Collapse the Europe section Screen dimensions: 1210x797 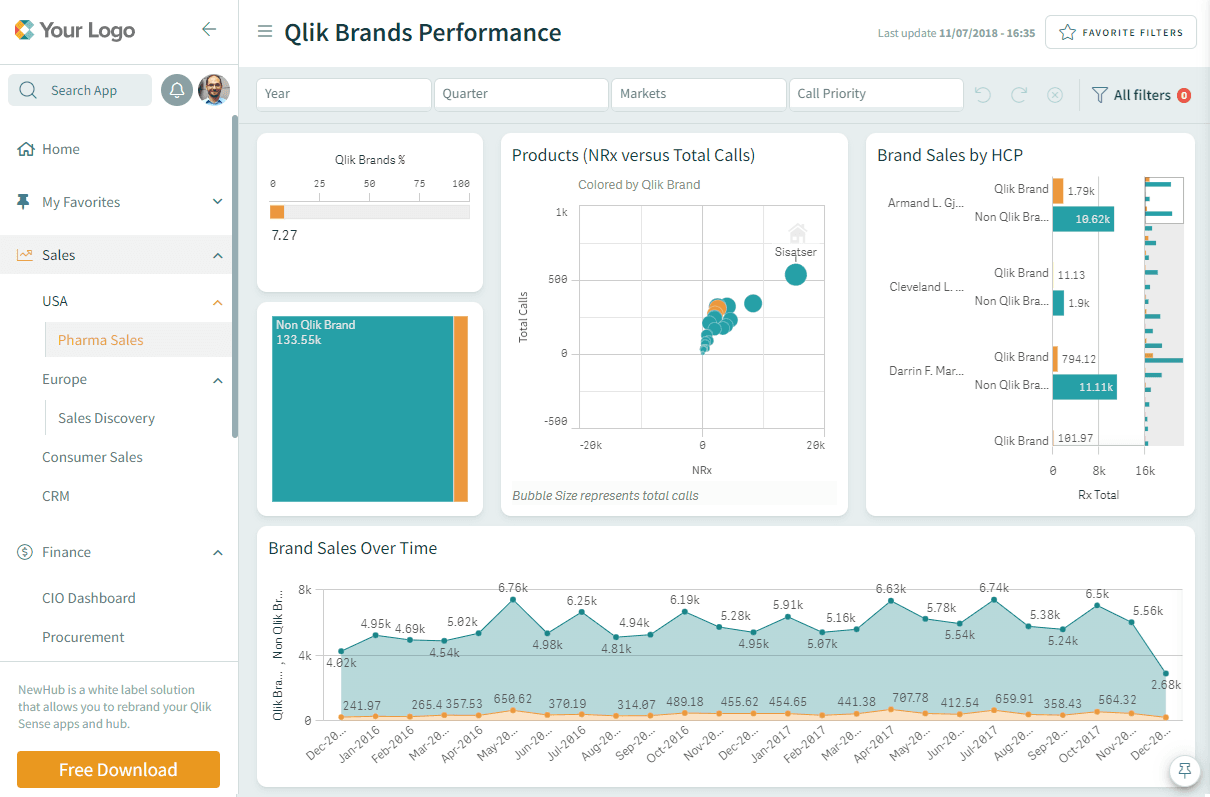[218, 379]
